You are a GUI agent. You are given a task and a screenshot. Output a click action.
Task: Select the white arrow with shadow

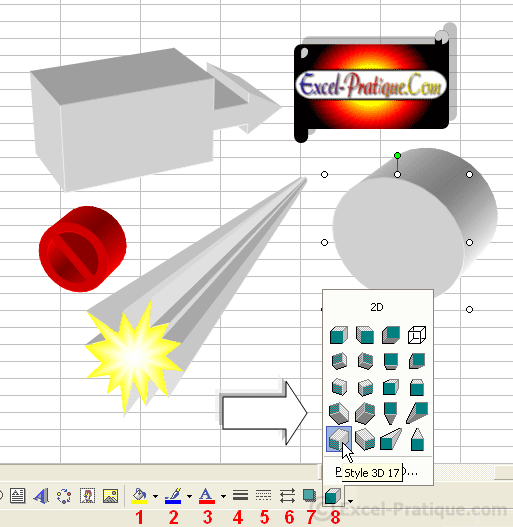(x=262, y=413)
